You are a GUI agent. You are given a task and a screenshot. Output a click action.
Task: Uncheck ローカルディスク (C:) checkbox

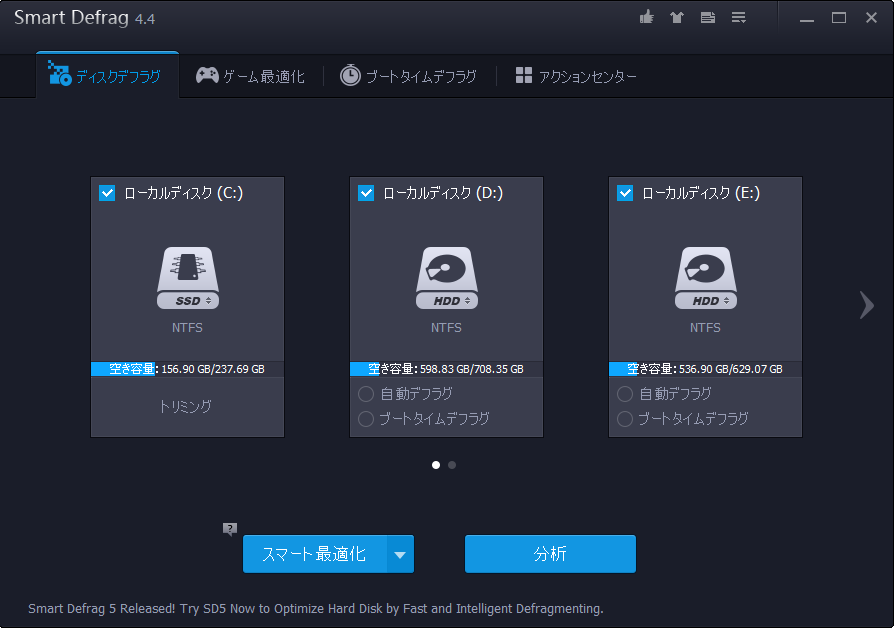tap(107, 193)
